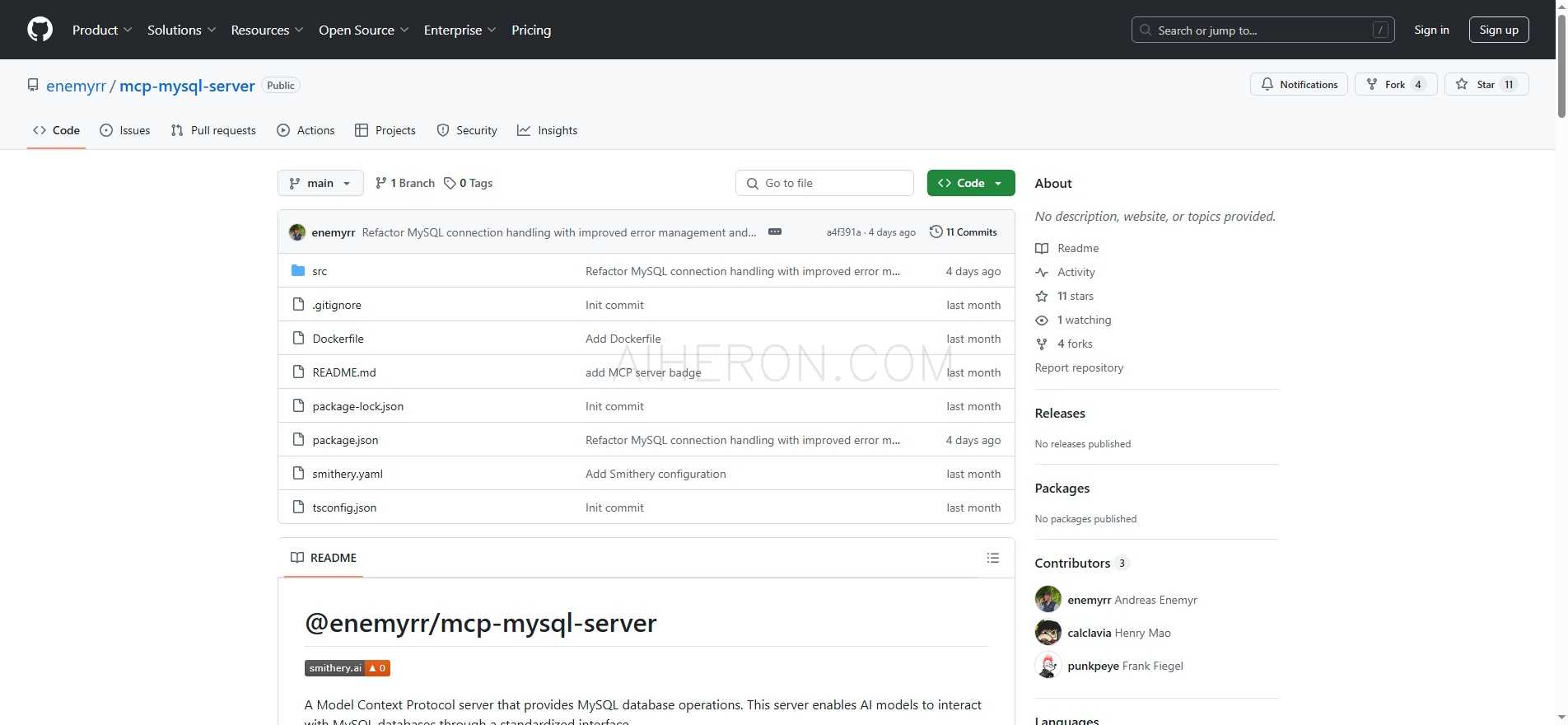
Task: View the 11 stars link
Action: pyautogui.click(x=1065, y=296)
